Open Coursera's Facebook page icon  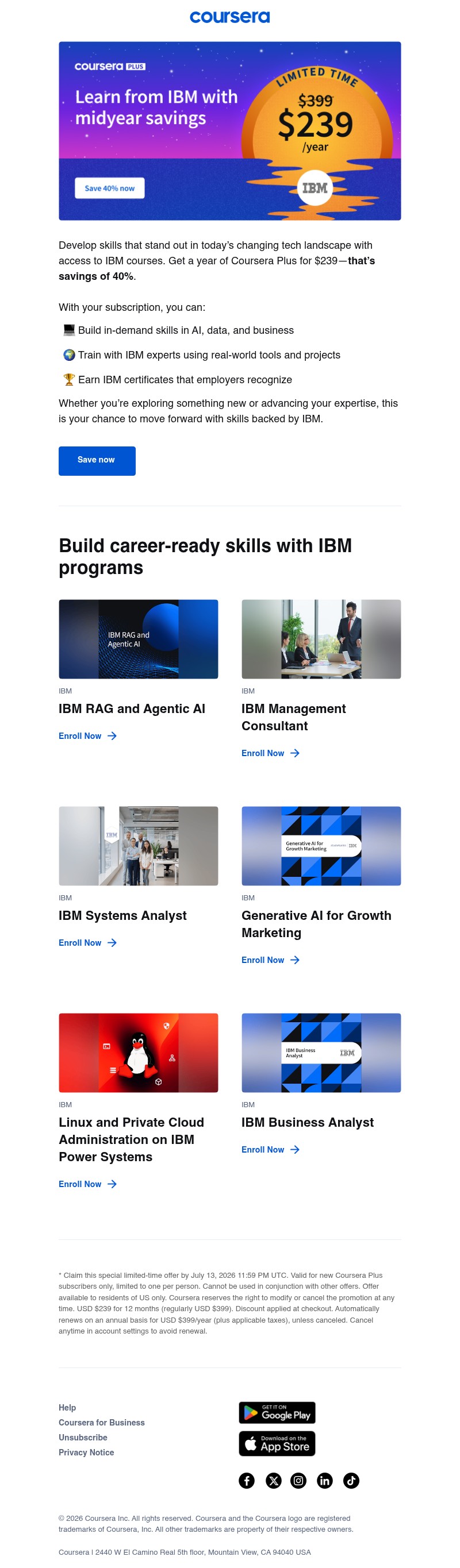coord(247,1480)
